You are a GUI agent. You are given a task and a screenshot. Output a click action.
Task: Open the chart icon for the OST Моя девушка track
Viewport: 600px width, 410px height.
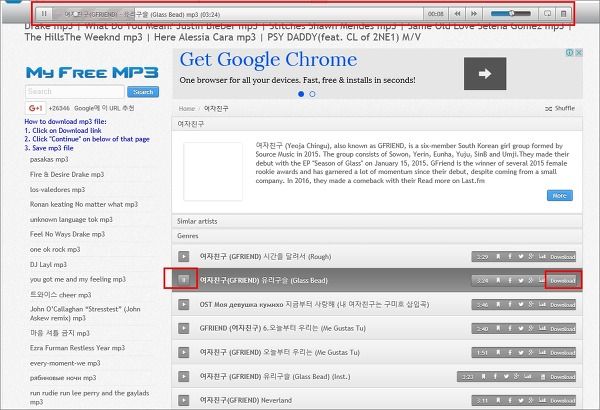pos(542,304)
